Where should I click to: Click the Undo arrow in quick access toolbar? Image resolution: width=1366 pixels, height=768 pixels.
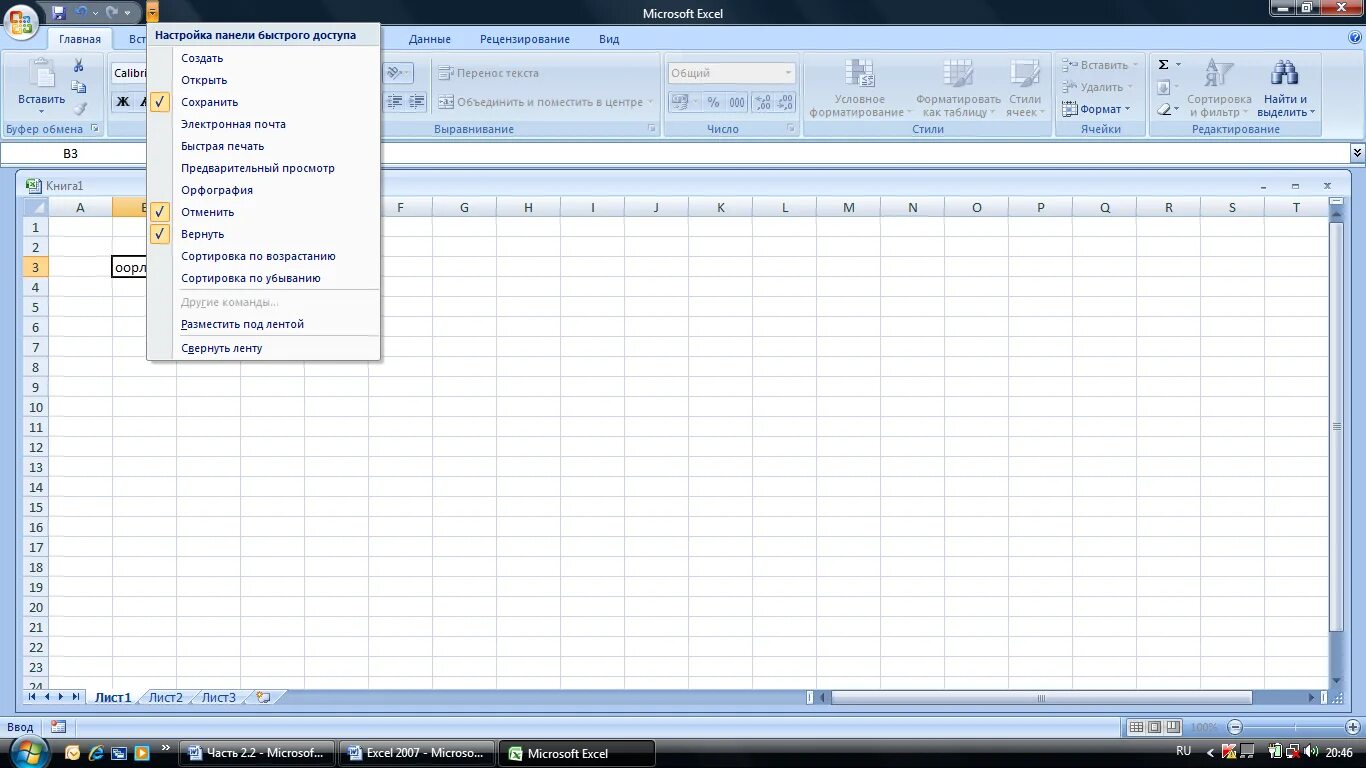pyautogui.click(x=82, y=13)
